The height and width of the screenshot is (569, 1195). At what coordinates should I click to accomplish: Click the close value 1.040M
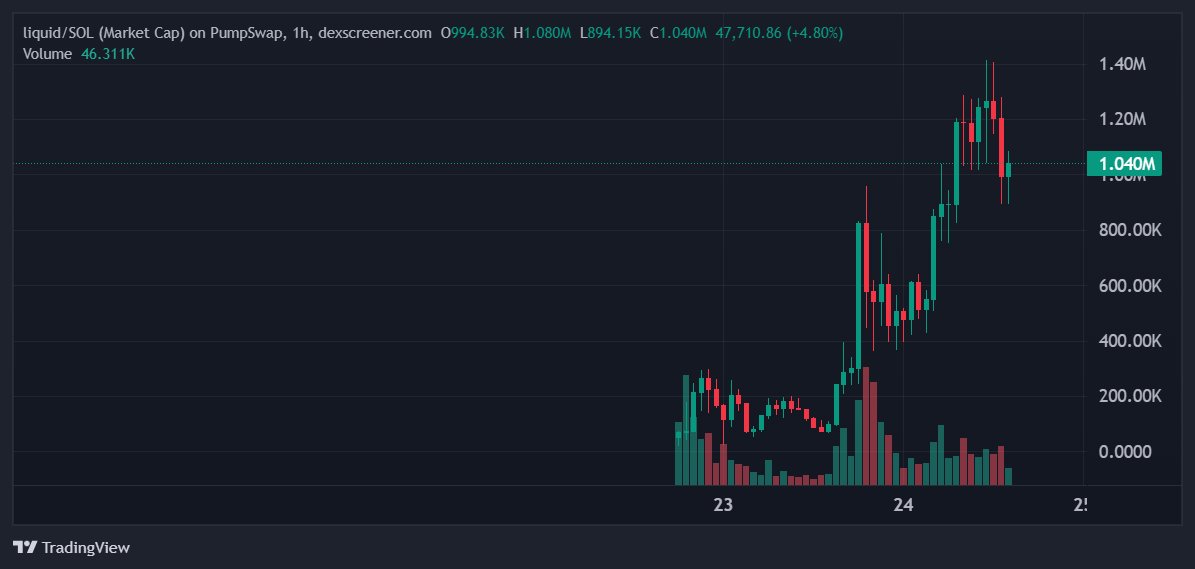[683, 34]
